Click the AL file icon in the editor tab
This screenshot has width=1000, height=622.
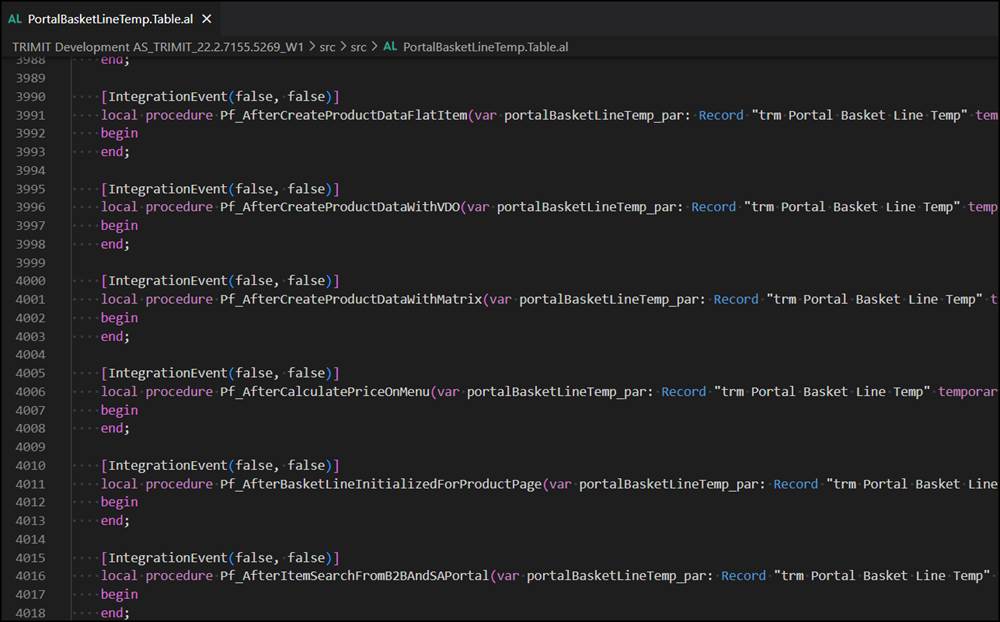coord(17,17)
